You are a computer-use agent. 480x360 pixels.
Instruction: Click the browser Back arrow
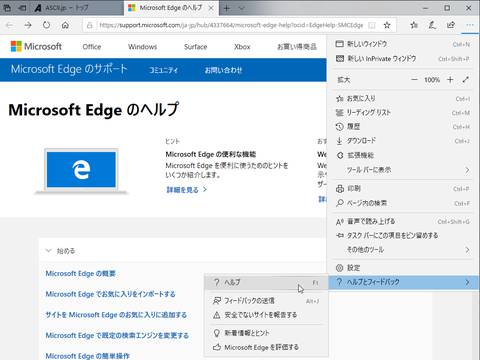9,25
